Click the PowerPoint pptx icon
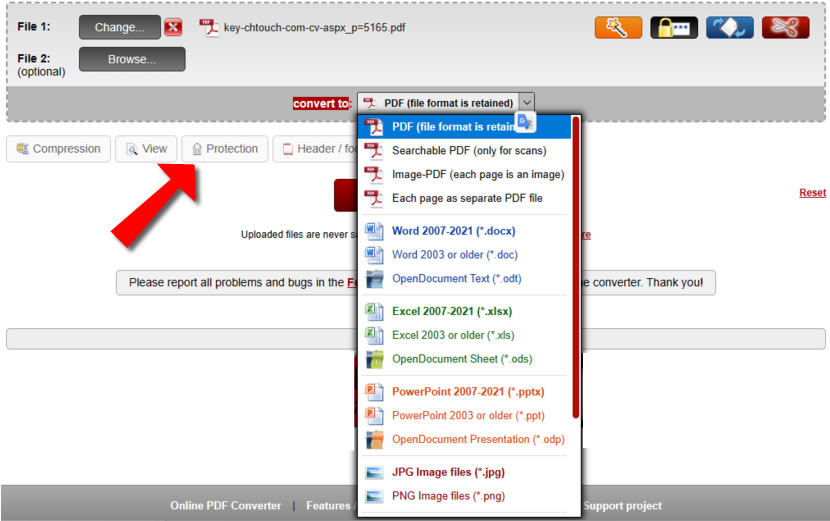 374,392
